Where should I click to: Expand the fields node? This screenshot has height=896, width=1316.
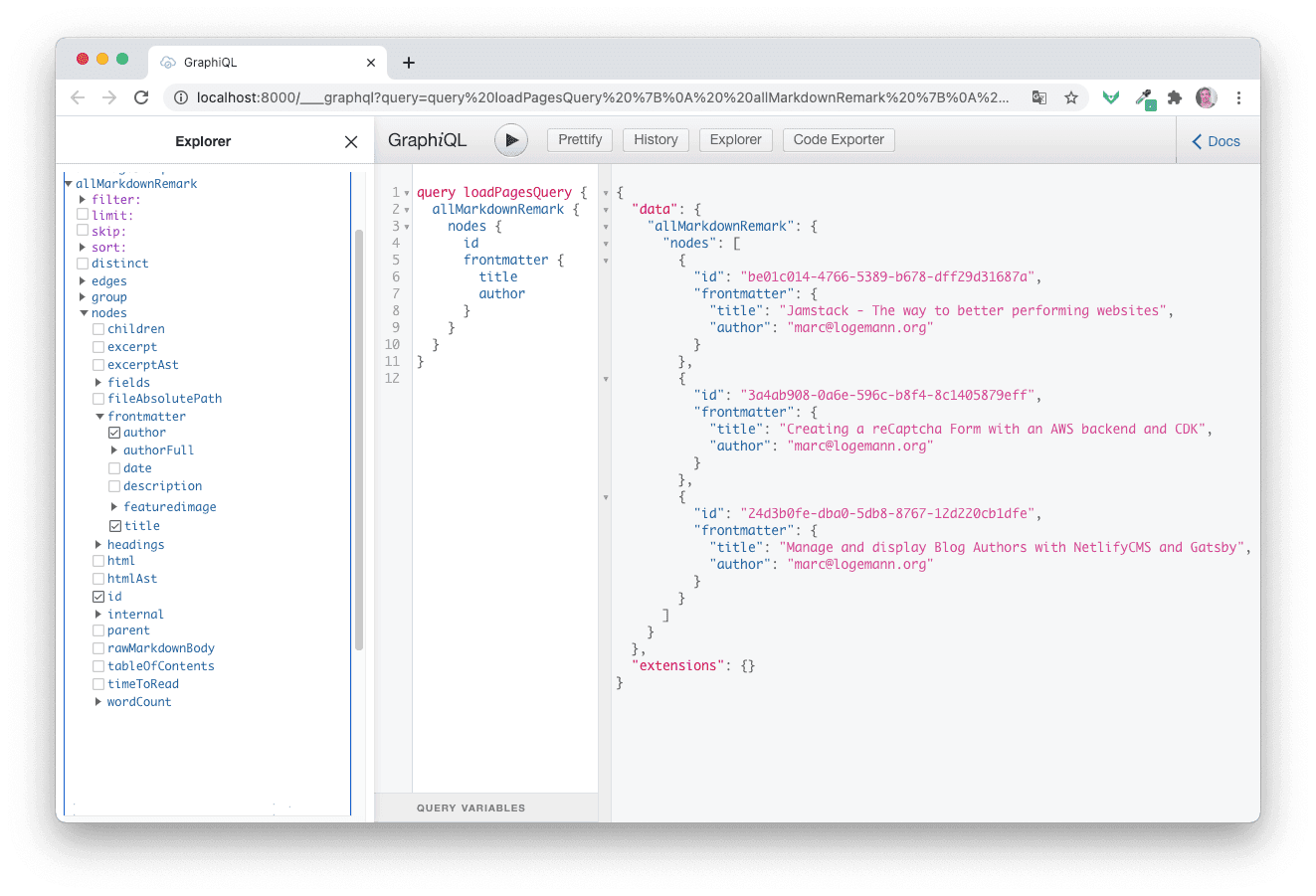coord(98,383)
